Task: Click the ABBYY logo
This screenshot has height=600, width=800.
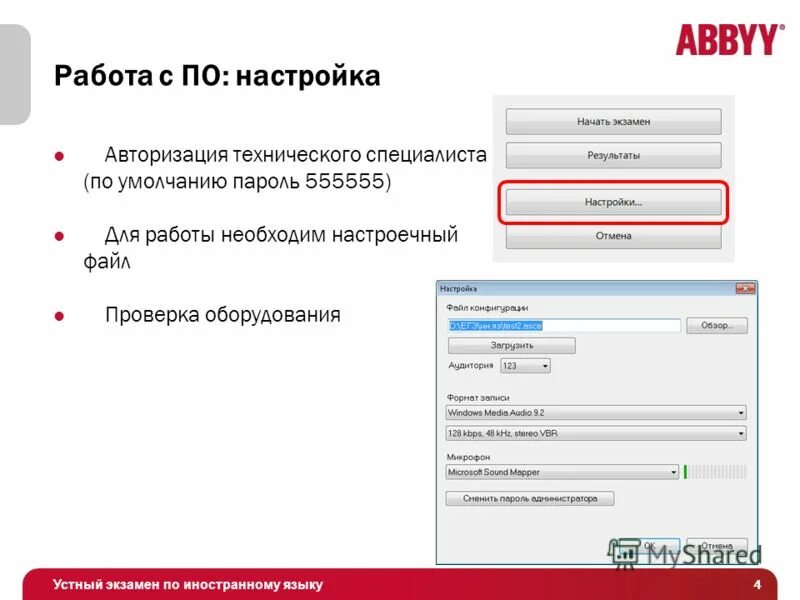Action: click(x=726, y=33)
